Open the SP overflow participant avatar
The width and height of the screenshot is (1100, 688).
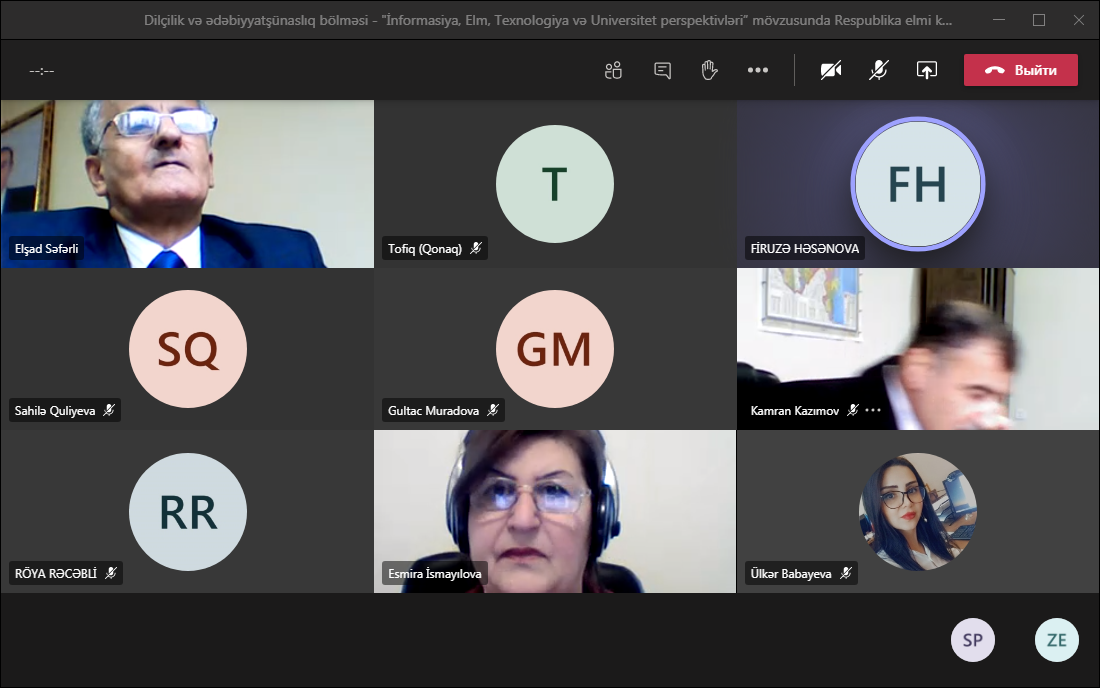coord(972,640)
